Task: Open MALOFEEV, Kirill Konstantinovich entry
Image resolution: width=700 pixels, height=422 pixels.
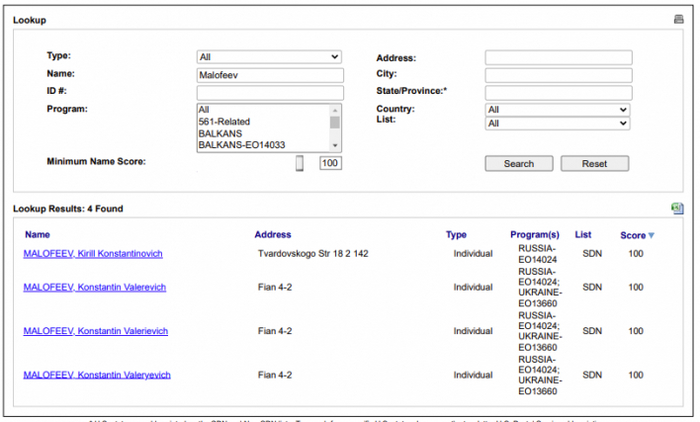Action: (93, 254)
